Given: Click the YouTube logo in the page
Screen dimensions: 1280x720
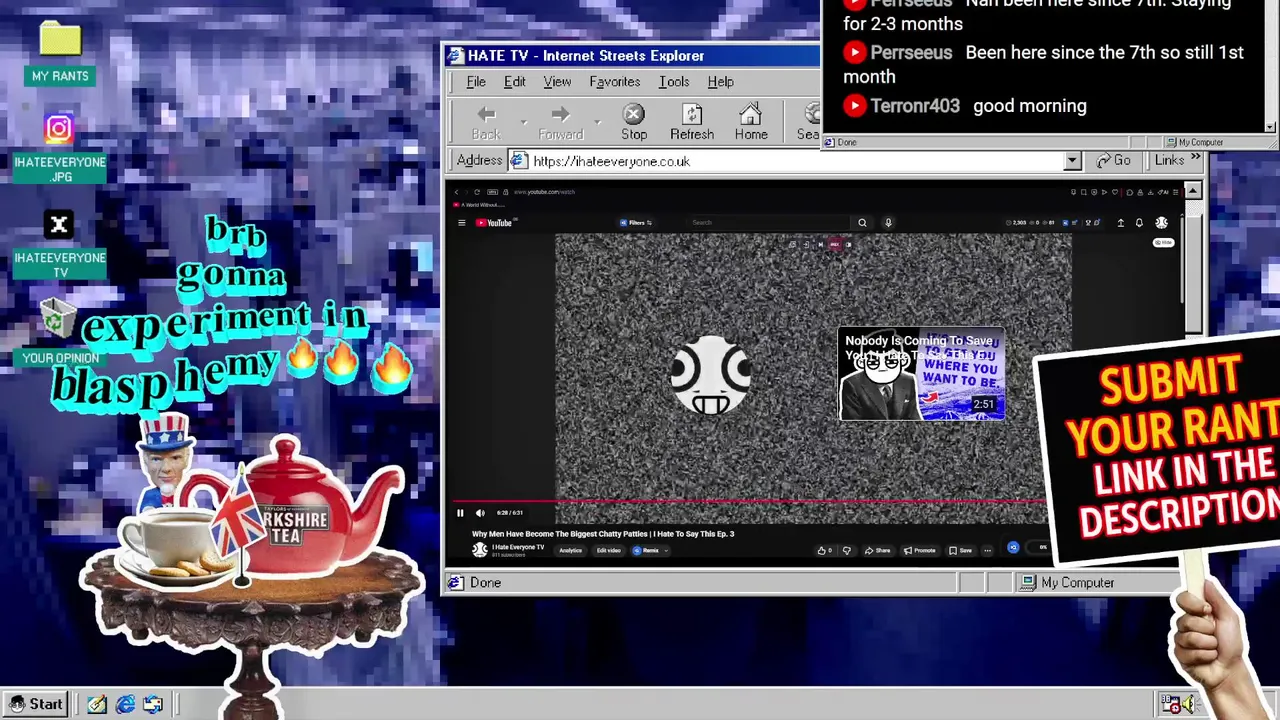Looking at the screenshot, I should 495,223.
